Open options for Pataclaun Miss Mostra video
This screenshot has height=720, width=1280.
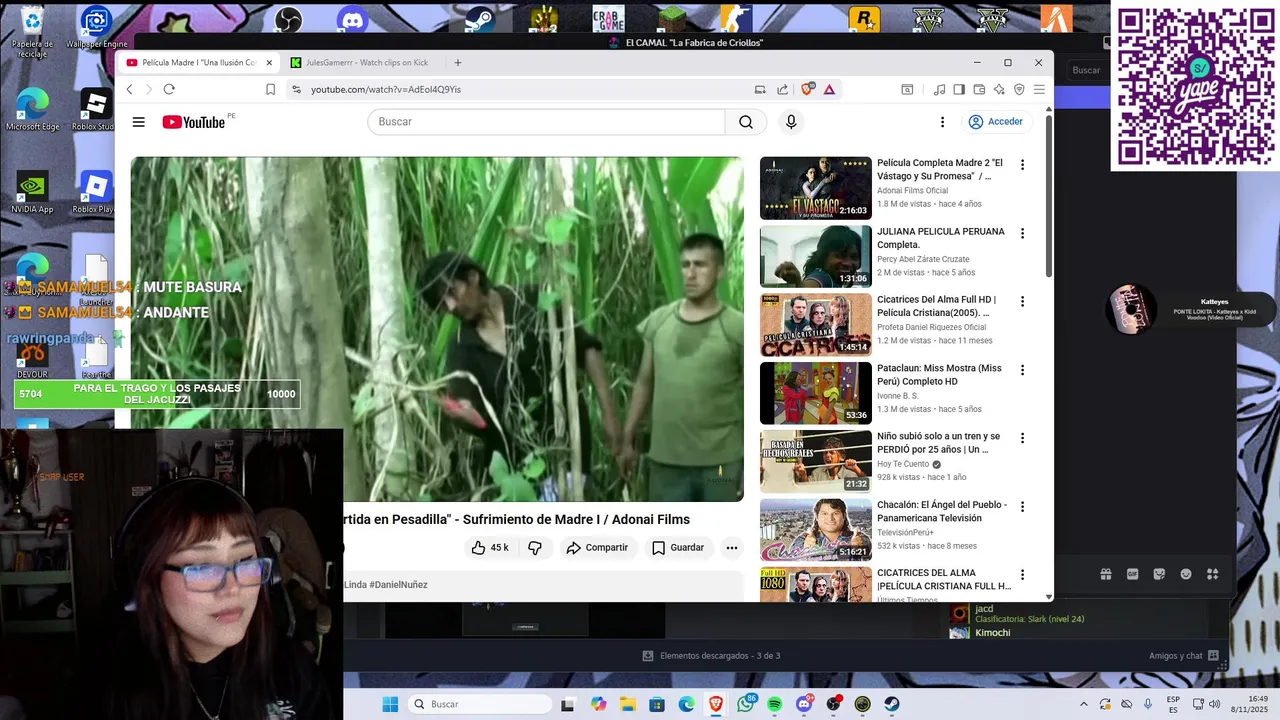coord(1022,370)
